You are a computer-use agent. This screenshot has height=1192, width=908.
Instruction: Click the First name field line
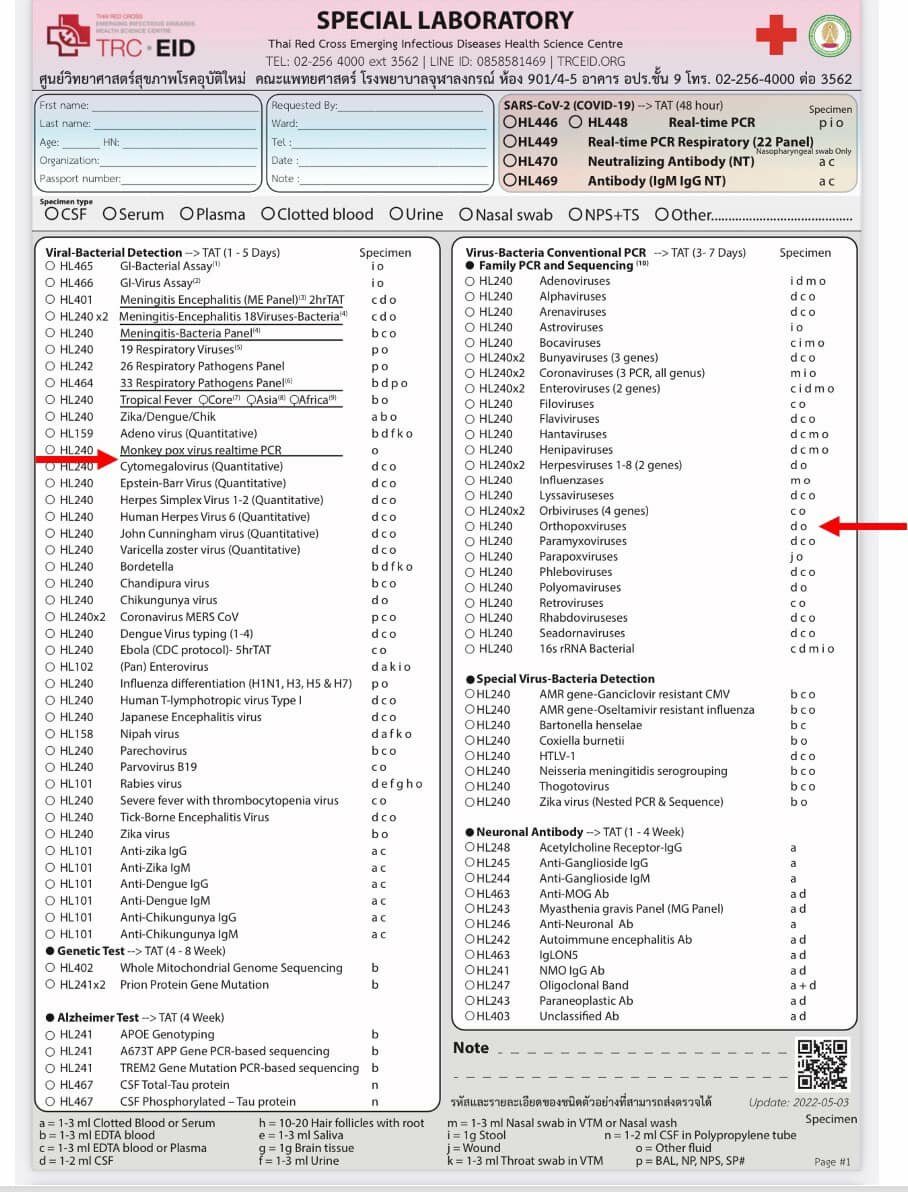point(176,106)
